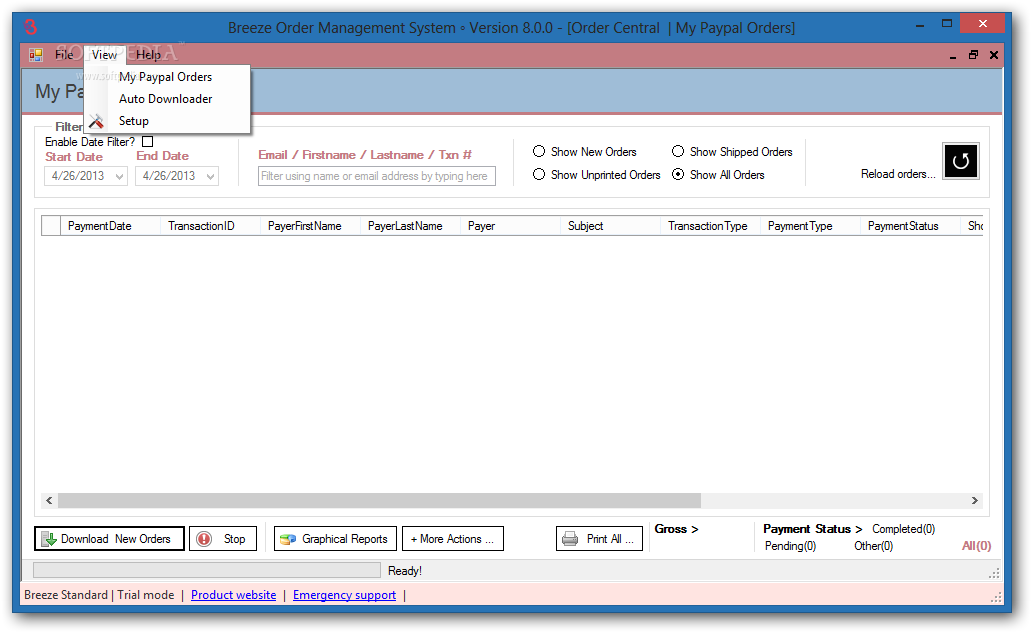Sort by Subject column header
1032x633 pixels.
(x=610, y=226)
